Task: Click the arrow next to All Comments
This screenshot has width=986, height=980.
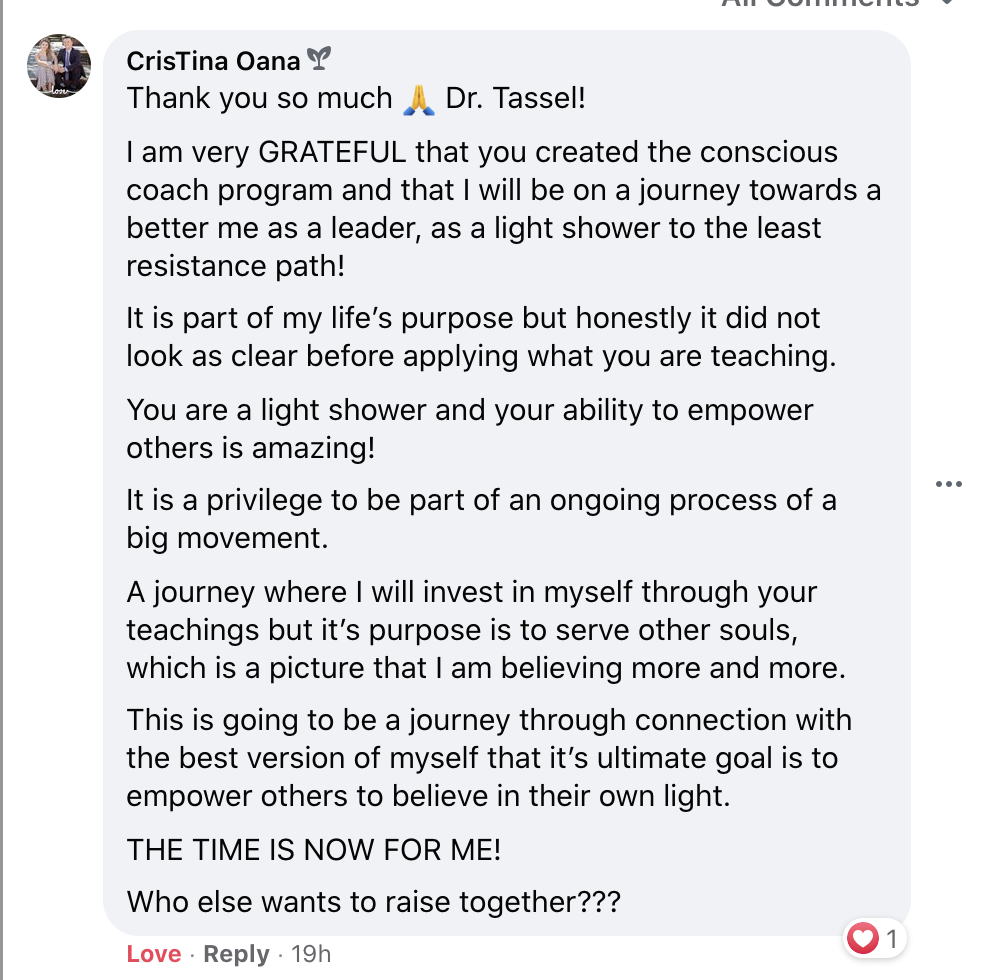Action: 946,3
